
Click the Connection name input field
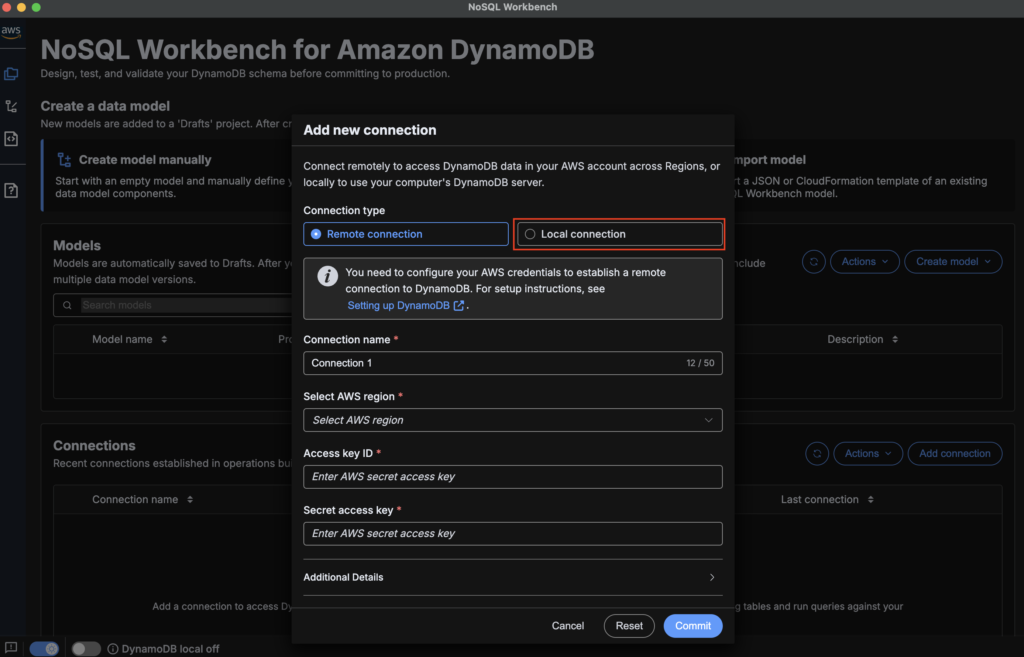(490, 363)
